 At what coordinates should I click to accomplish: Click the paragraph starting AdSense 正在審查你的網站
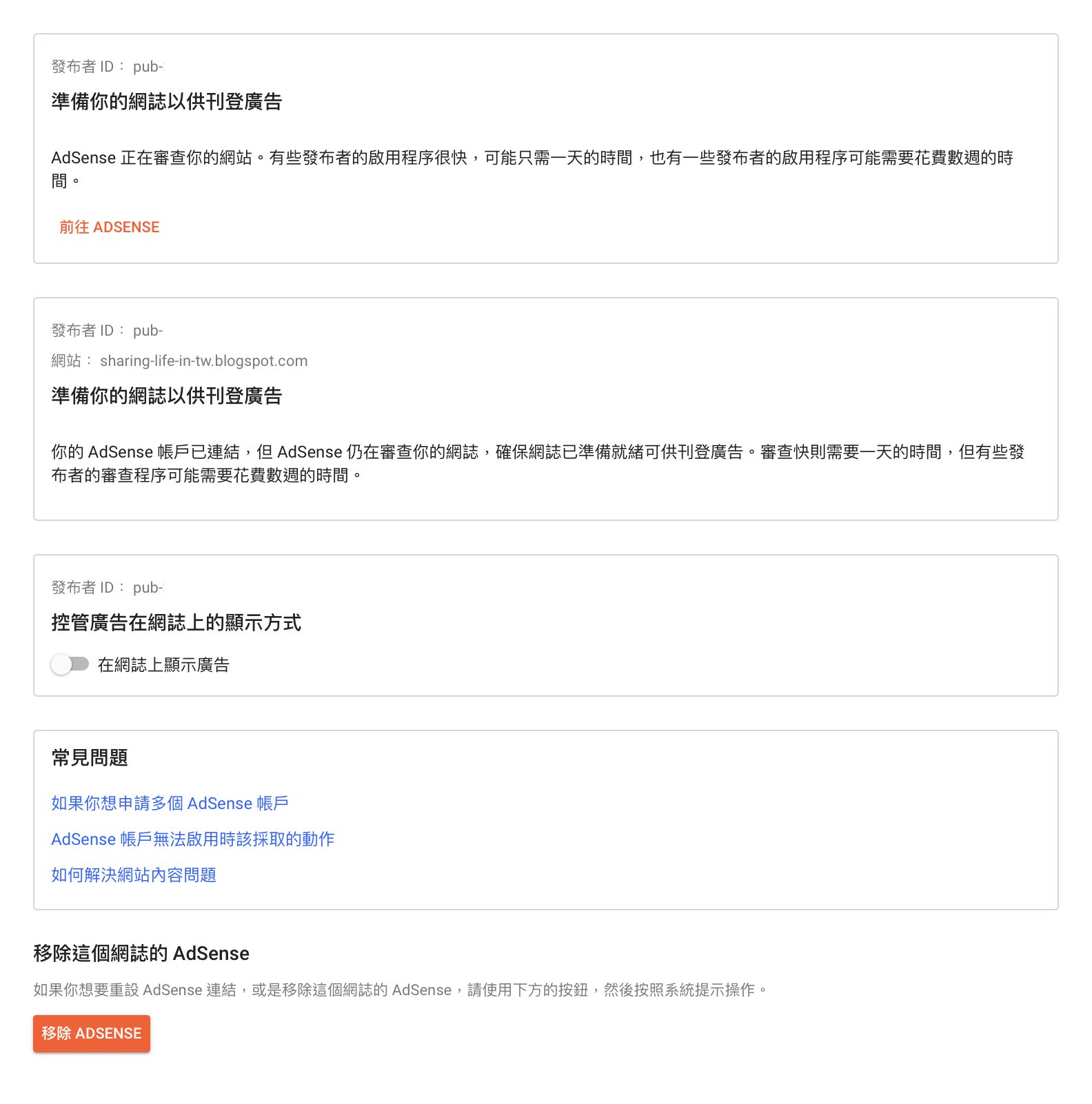tap(532, 170)
